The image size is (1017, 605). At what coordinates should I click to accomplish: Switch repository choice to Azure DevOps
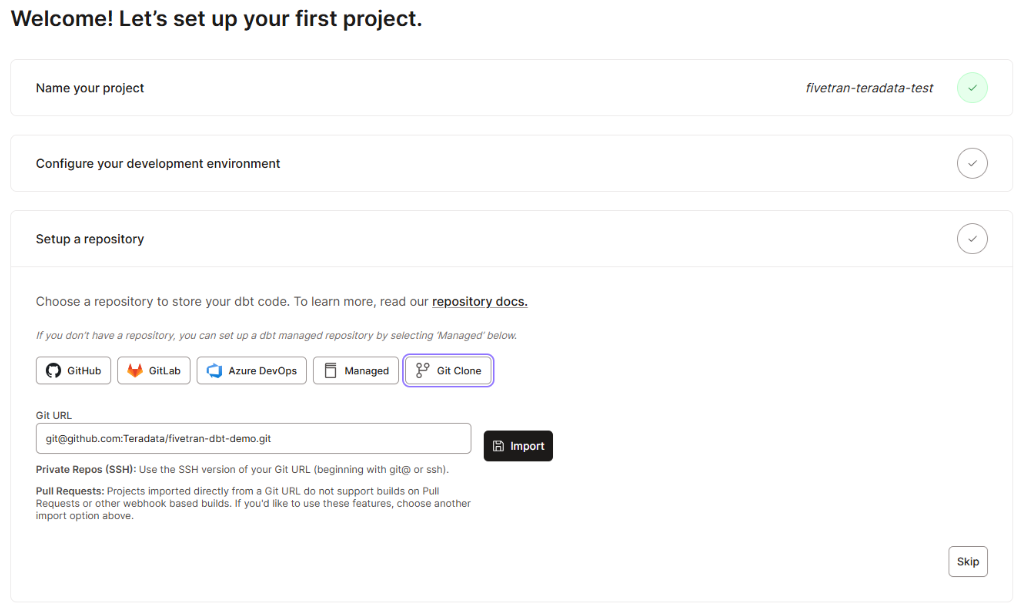tap(251, 370)
